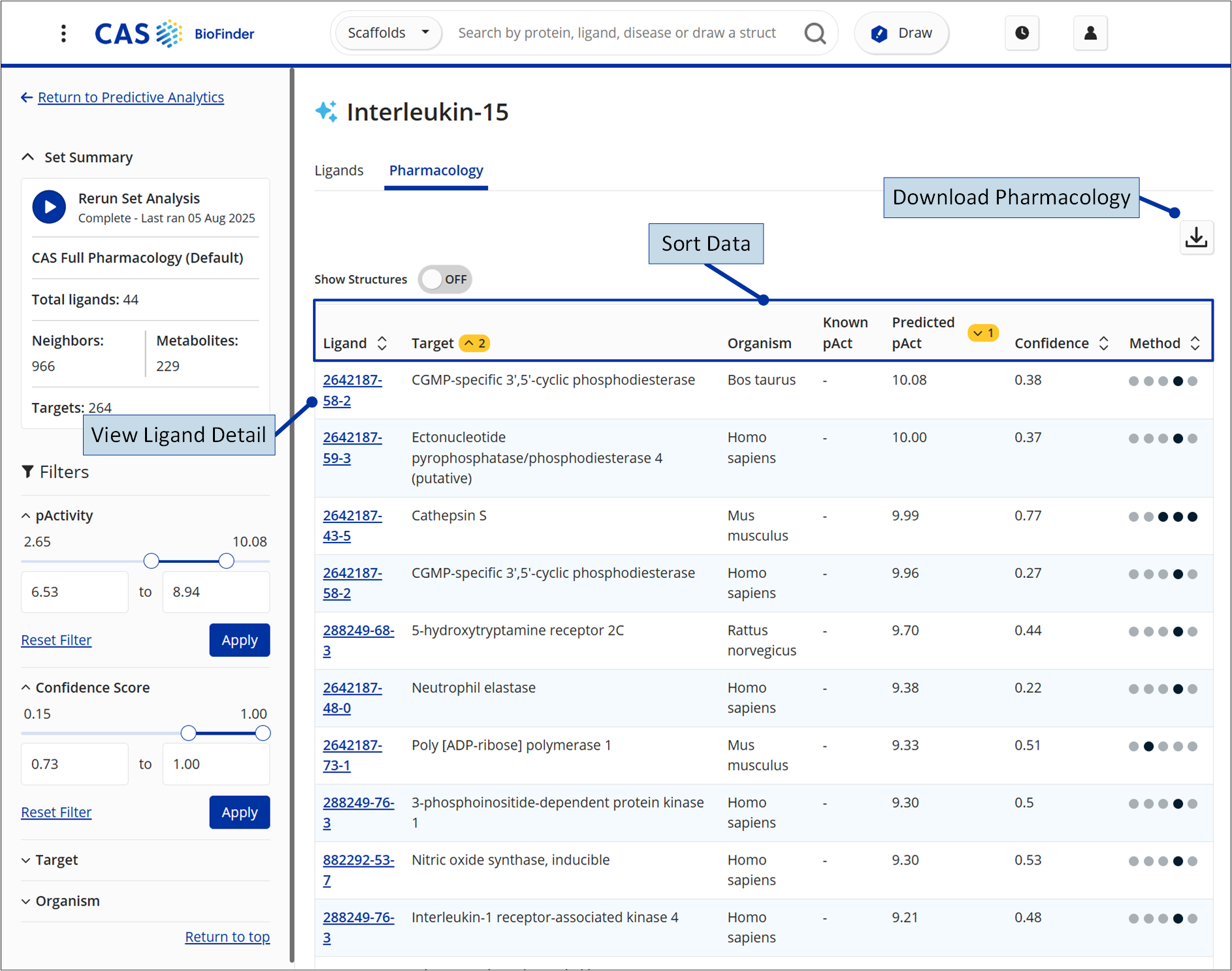Click 'Rattus norvegicus' organism cell

pyautogui.click(x=762, y=641)
